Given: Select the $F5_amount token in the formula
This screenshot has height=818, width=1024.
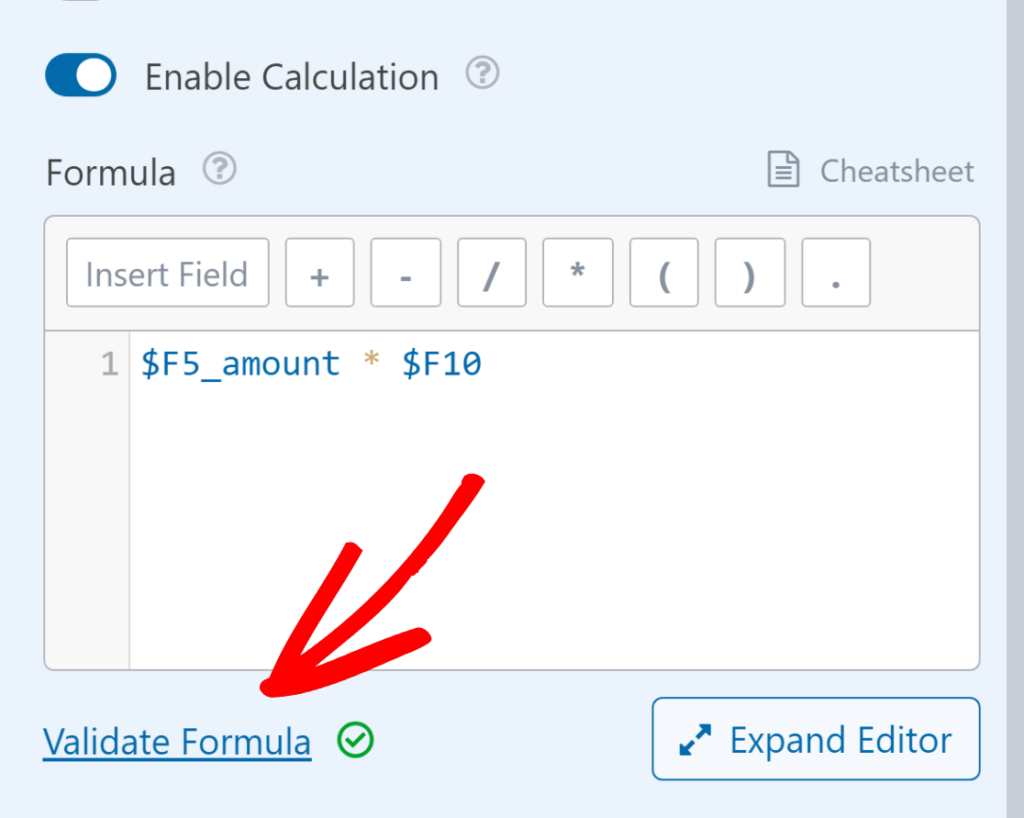Looking at the screenshot, I should pyautogui.click(x=240, y=363).
